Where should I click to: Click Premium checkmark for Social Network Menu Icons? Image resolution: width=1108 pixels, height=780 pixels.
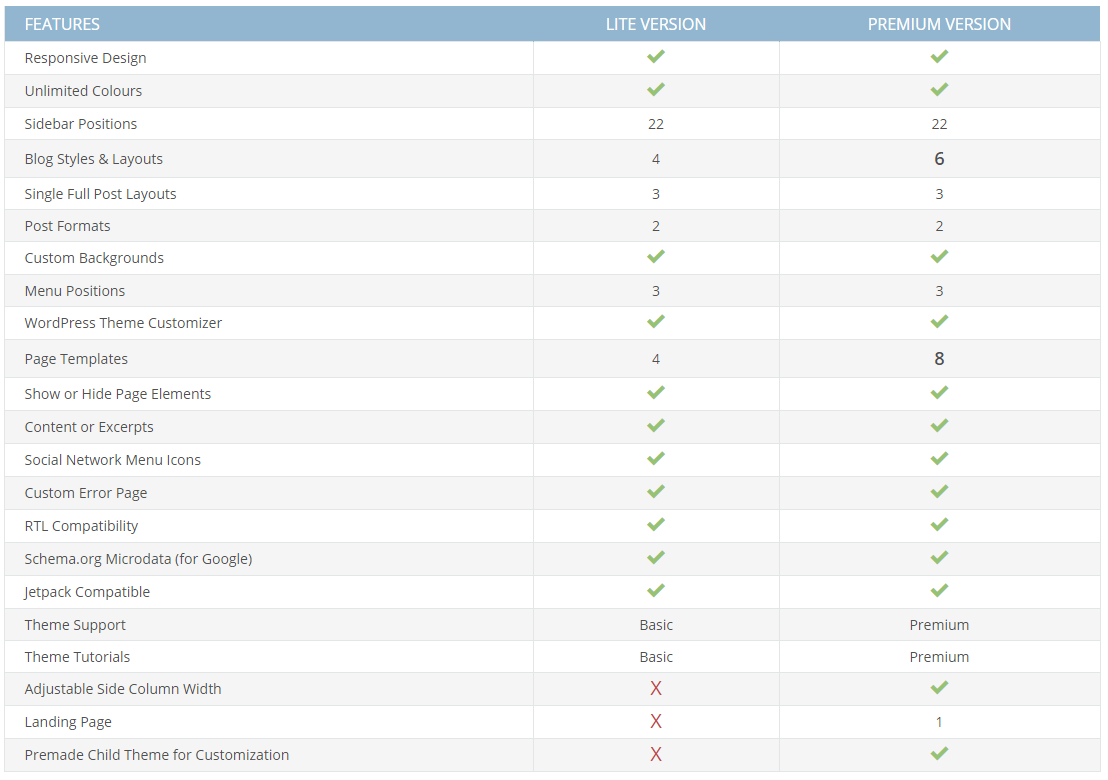(939, 459)
